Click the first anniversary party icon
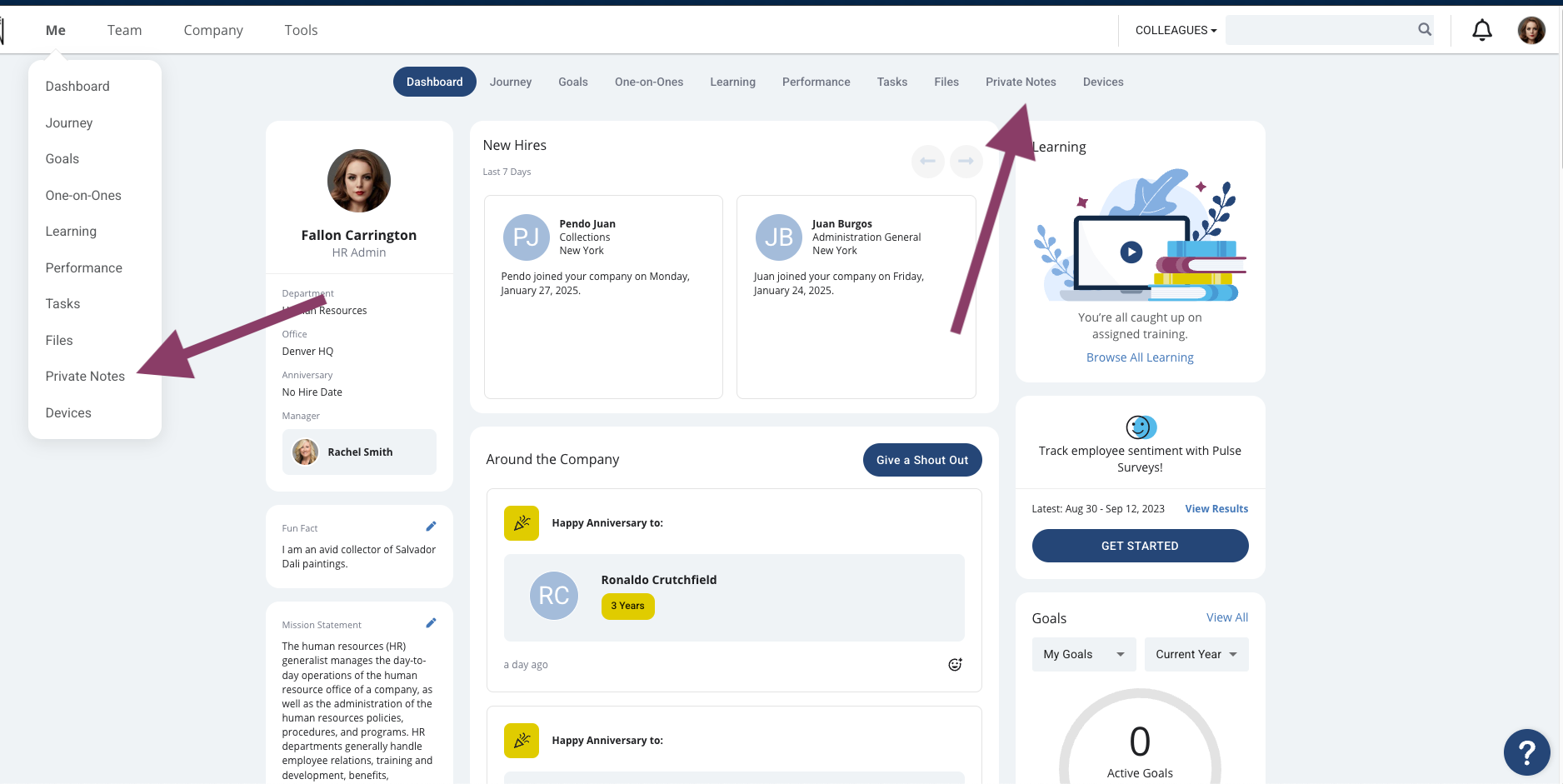The height and width of the screenshot is (784, 1563). click(x=522, y=523)
